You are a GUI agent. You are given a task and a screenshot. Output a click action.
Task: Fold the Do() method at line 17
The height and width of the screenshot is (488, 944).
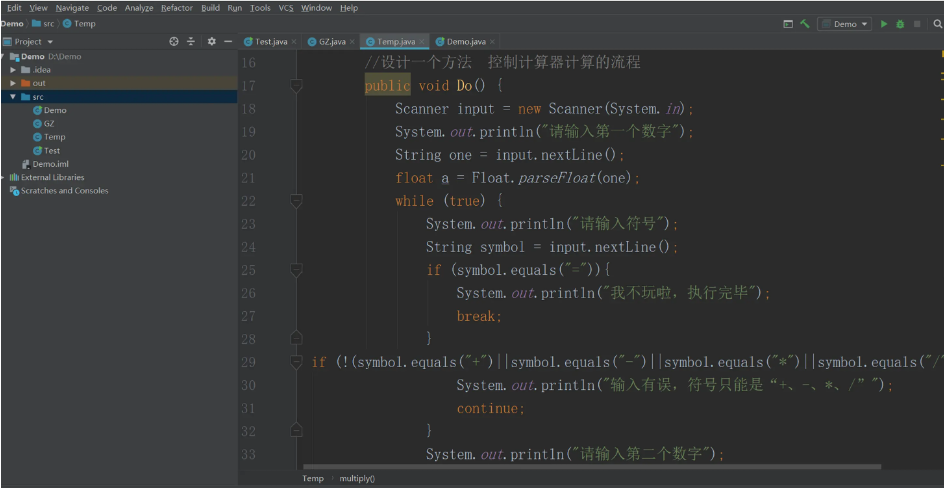pos(296,87)
